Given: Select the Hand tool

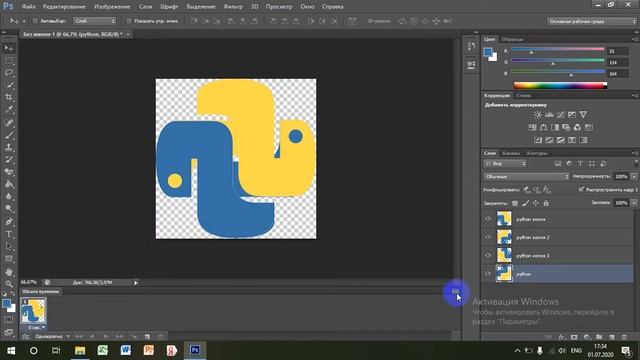Looking at the screenshot, I should [9, 272].
